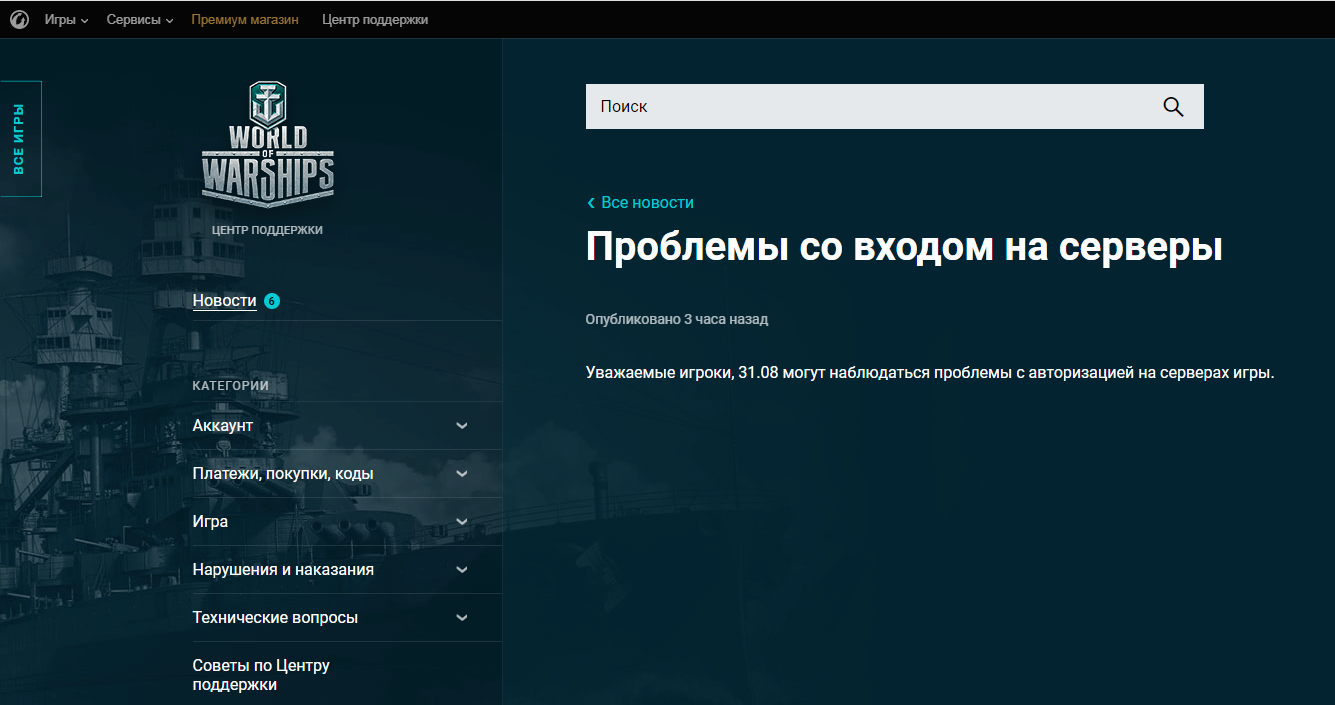The width and height of the screenshot is (1335, 705).
Task: Open the Игры dropdown menu
Action: coord(66,20)
